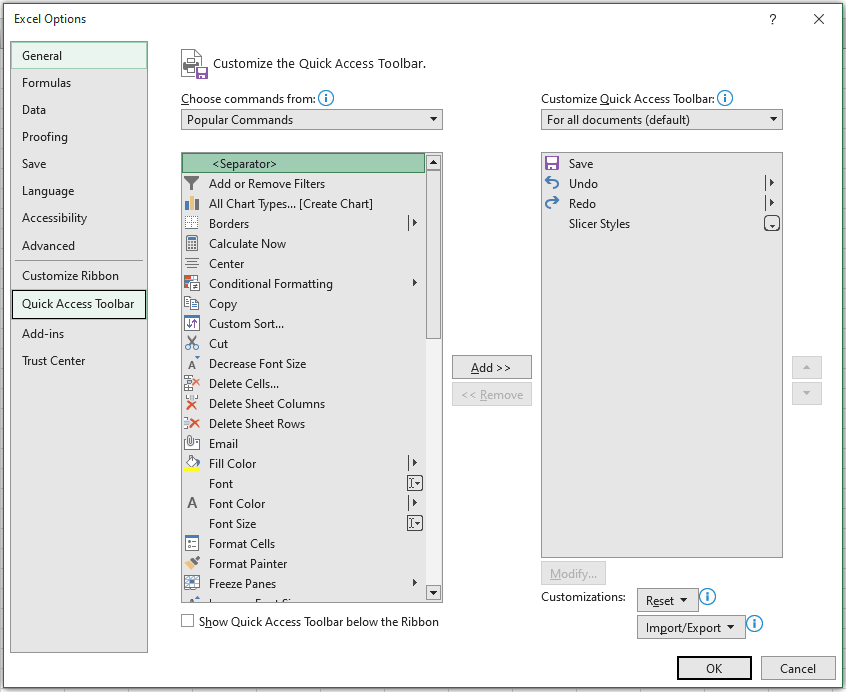Click info icon beside Customize Quick Access Toolbar
Viewport: 846px width, 692px height.
click(x=725, y=98)
